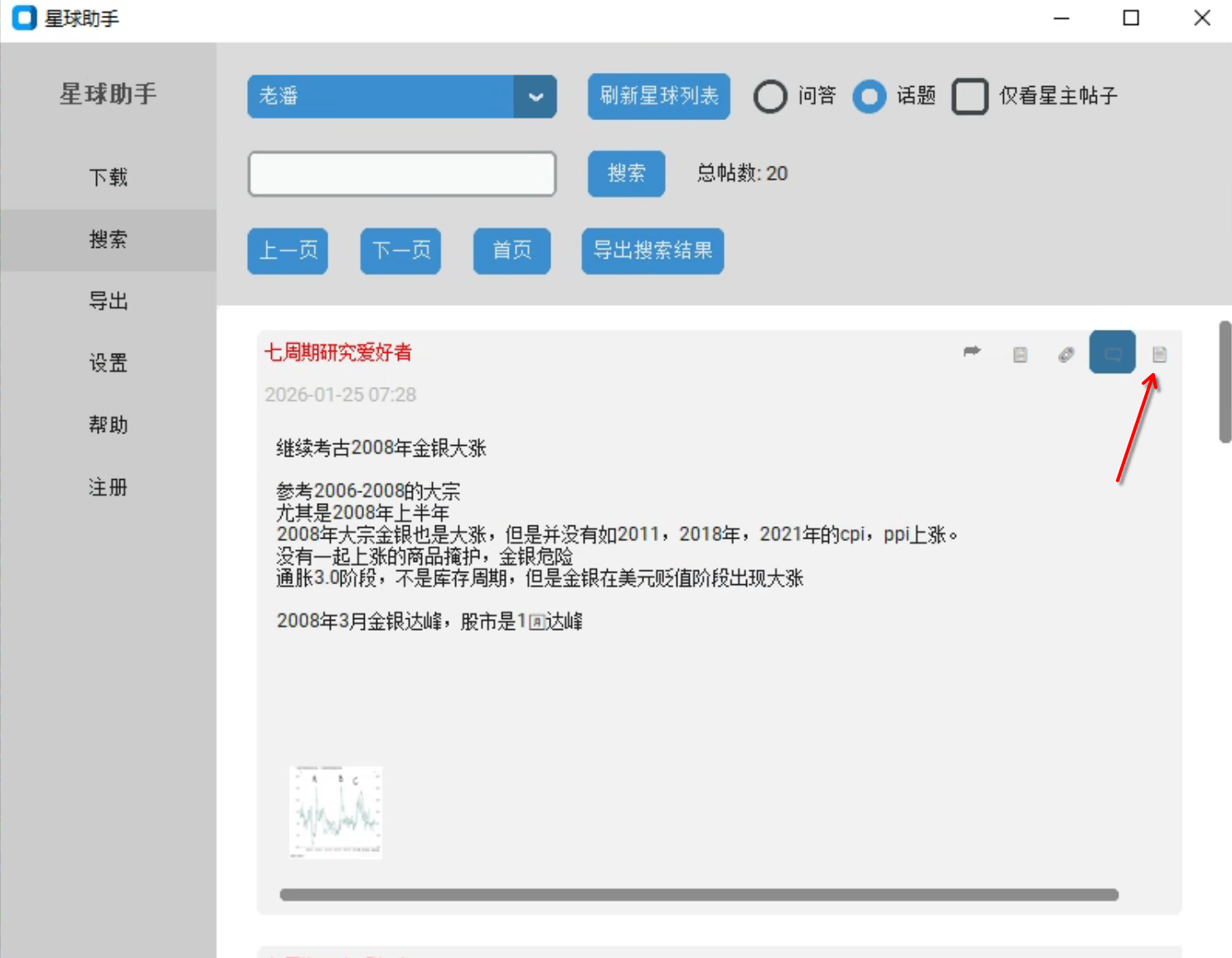This screenshot has height=958, width=1232.
Task: Switch to the 导出 sidebar tab
Action: (x=108, y=301)
